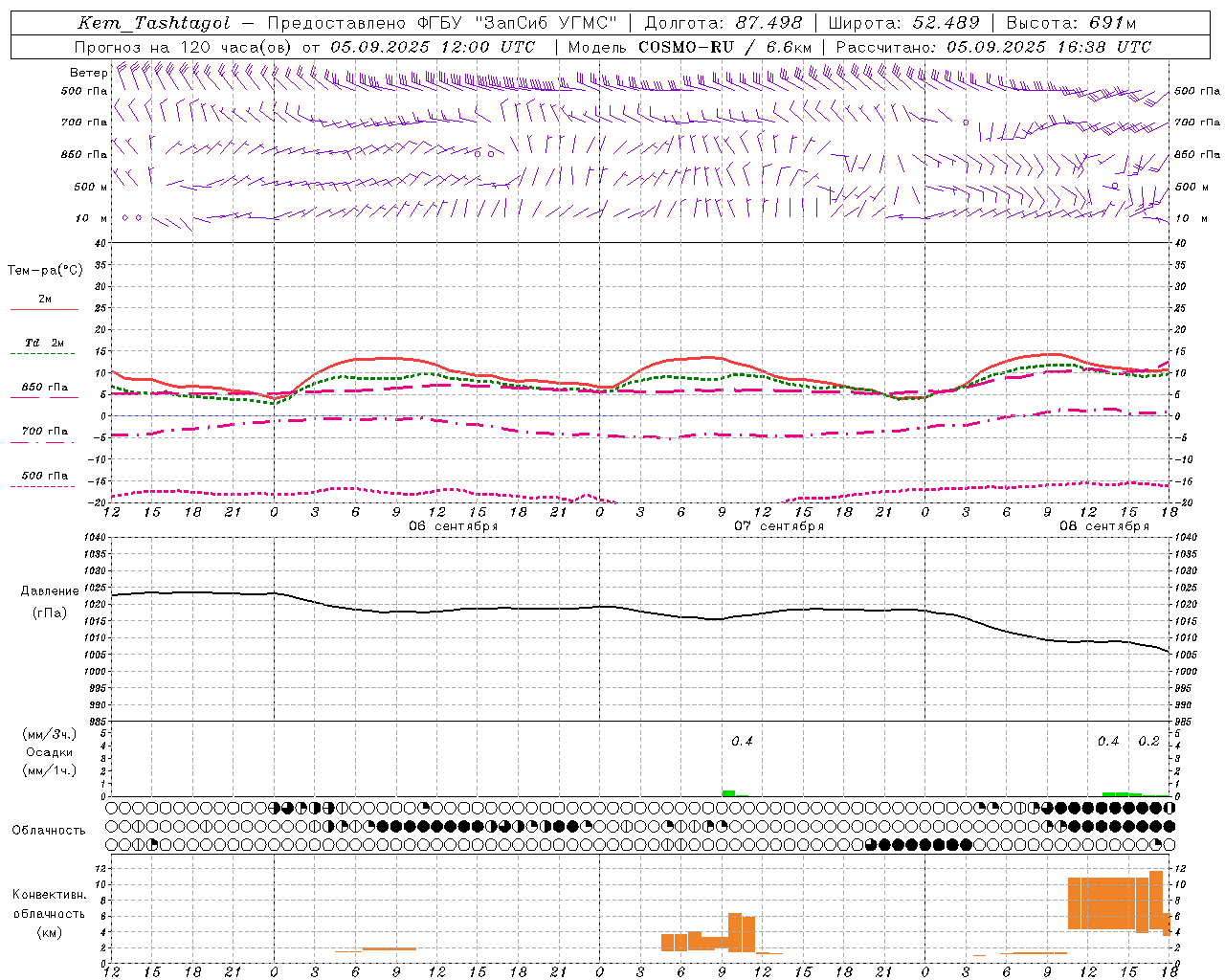Click '850 гПа' on wind panel left axis
This screenshot has height=980, width=1225.
(84, 154)
